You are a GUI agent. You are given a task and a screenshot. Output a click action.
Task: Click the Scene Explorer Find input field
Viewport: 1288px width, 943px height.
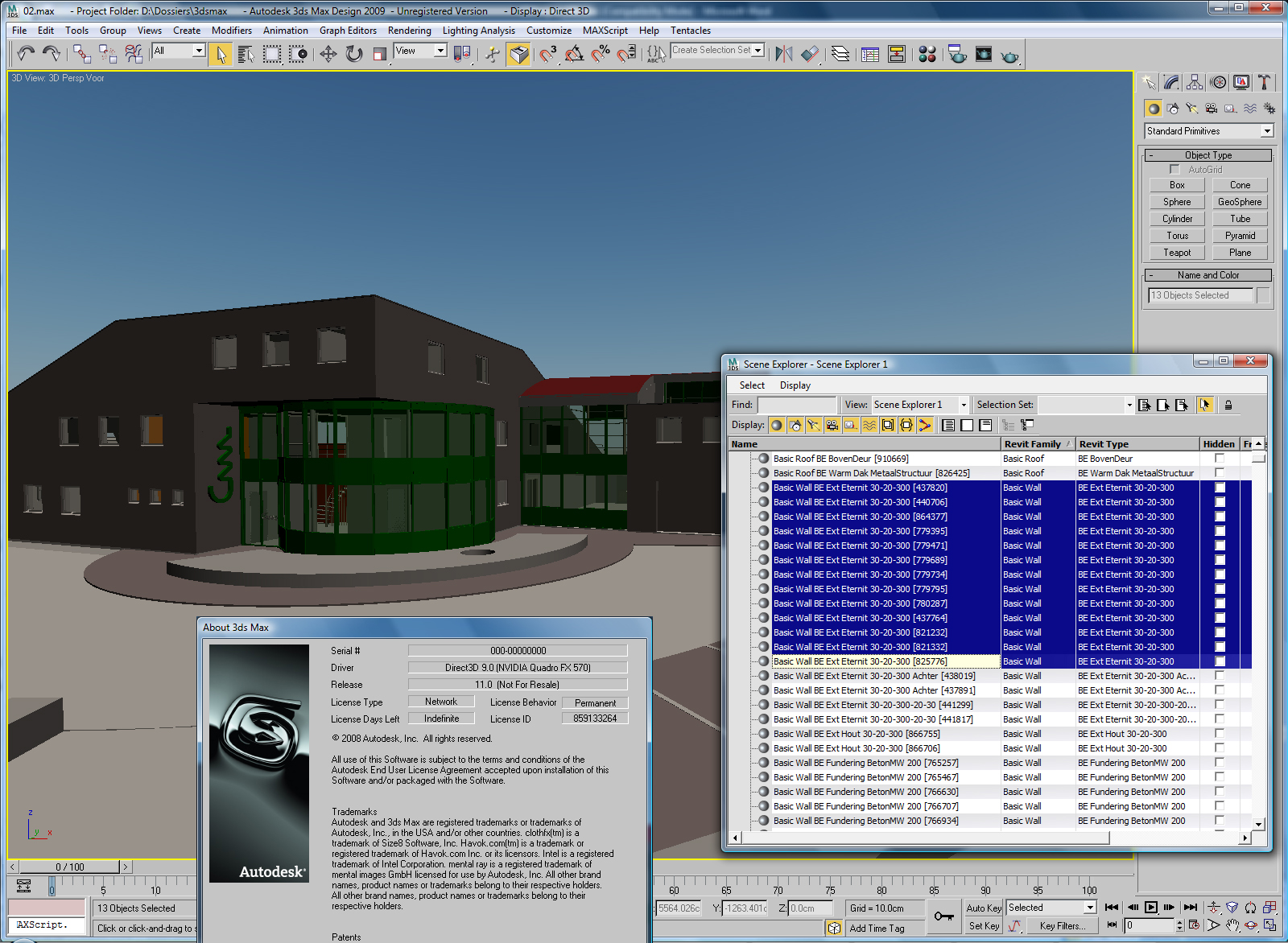(x=797, y=405)
